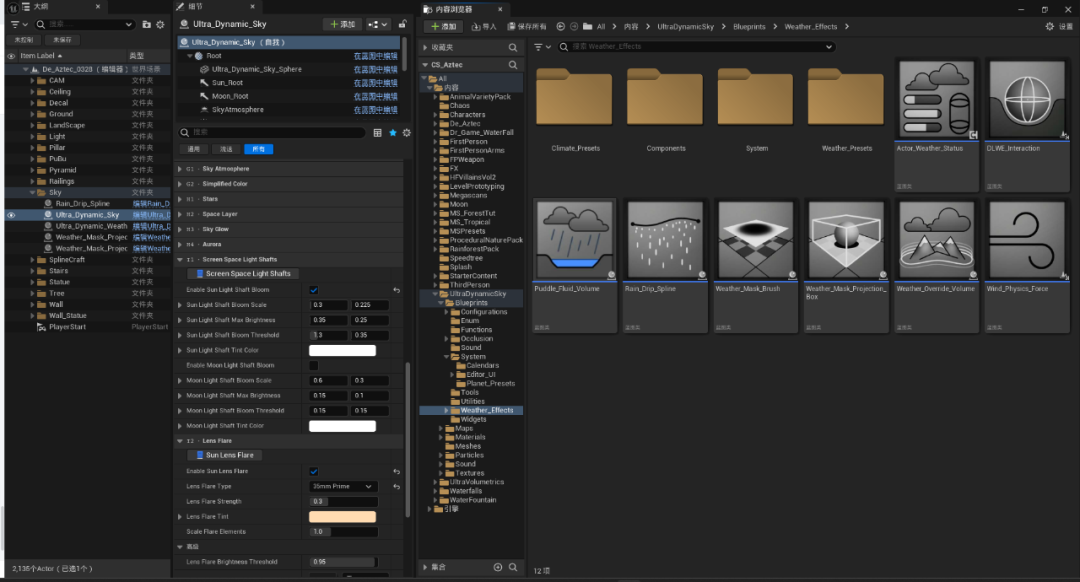The height and width of the screenshot is (582, 1080).
Task: Select the 所有 filter tab in Details
Action: (258, 149)
